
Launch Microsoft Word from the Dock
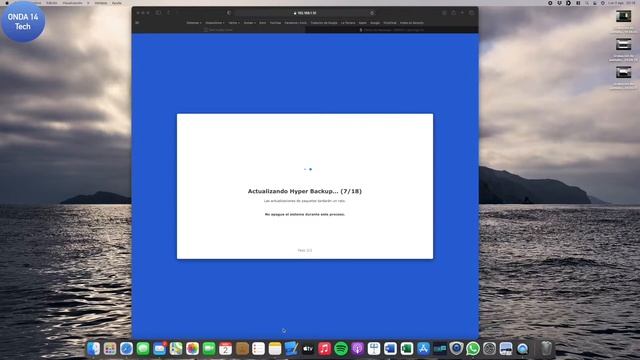pos(390,349)
